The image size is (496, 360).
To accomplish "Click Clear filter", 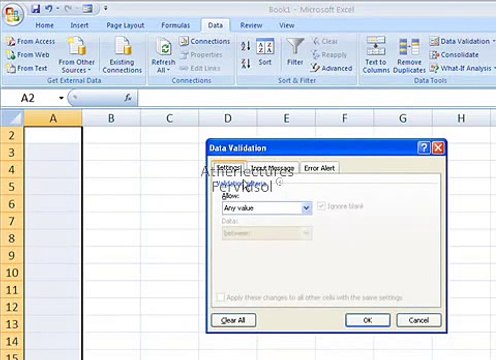I will 325,41.
